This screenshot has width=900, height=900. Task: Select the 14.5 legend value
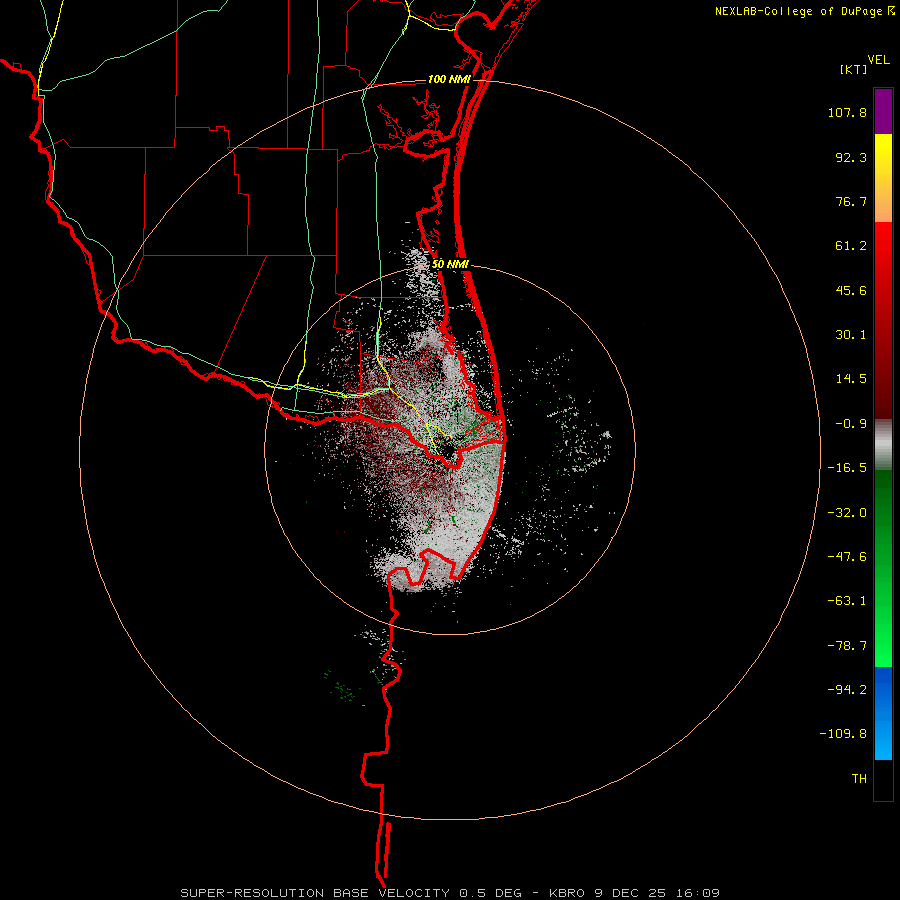pyautogui.click(x=851, y=379)
